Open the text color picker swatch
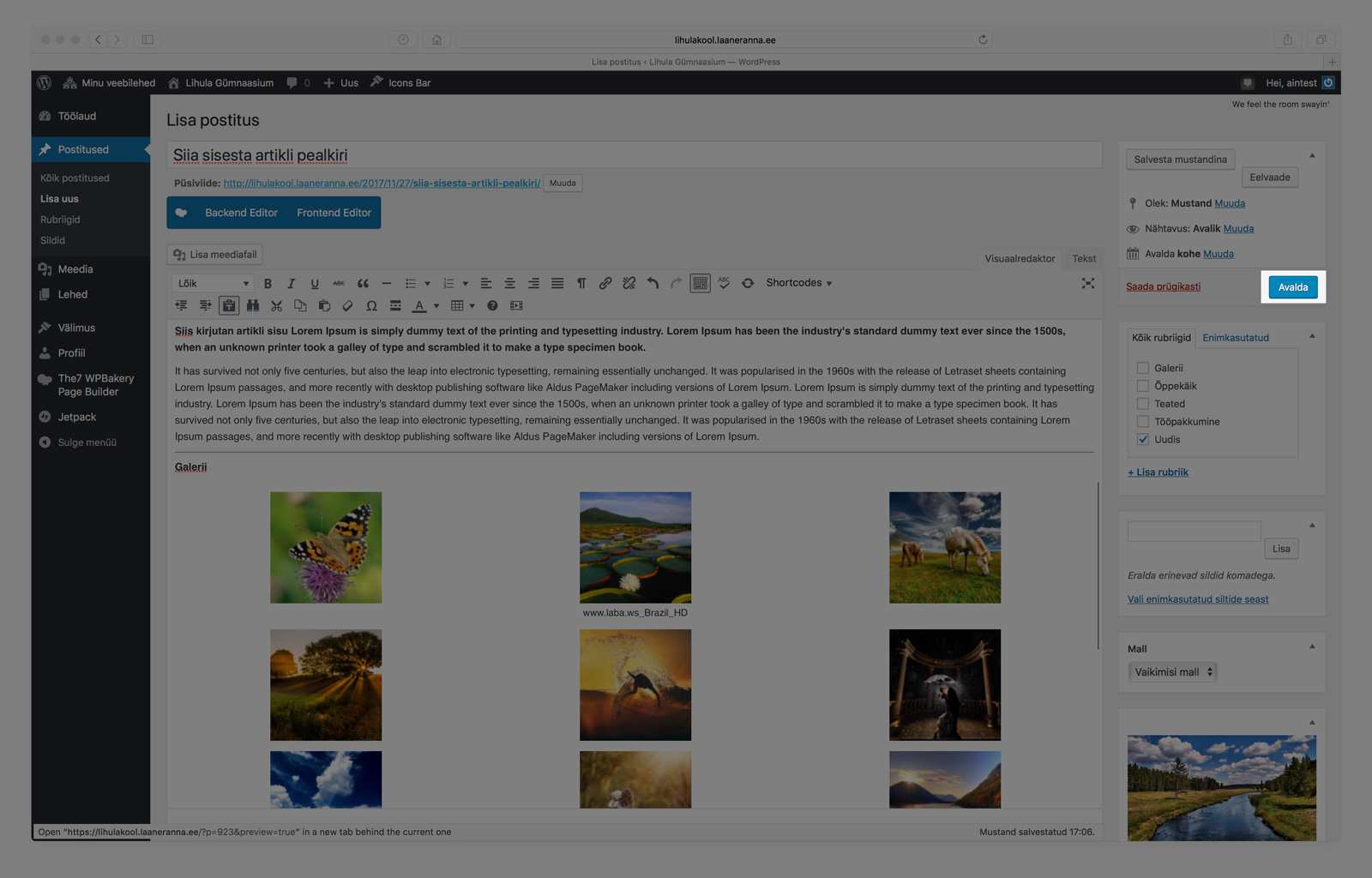The image size is (1372, 878). pyautogui.click(x=419, y=306)
